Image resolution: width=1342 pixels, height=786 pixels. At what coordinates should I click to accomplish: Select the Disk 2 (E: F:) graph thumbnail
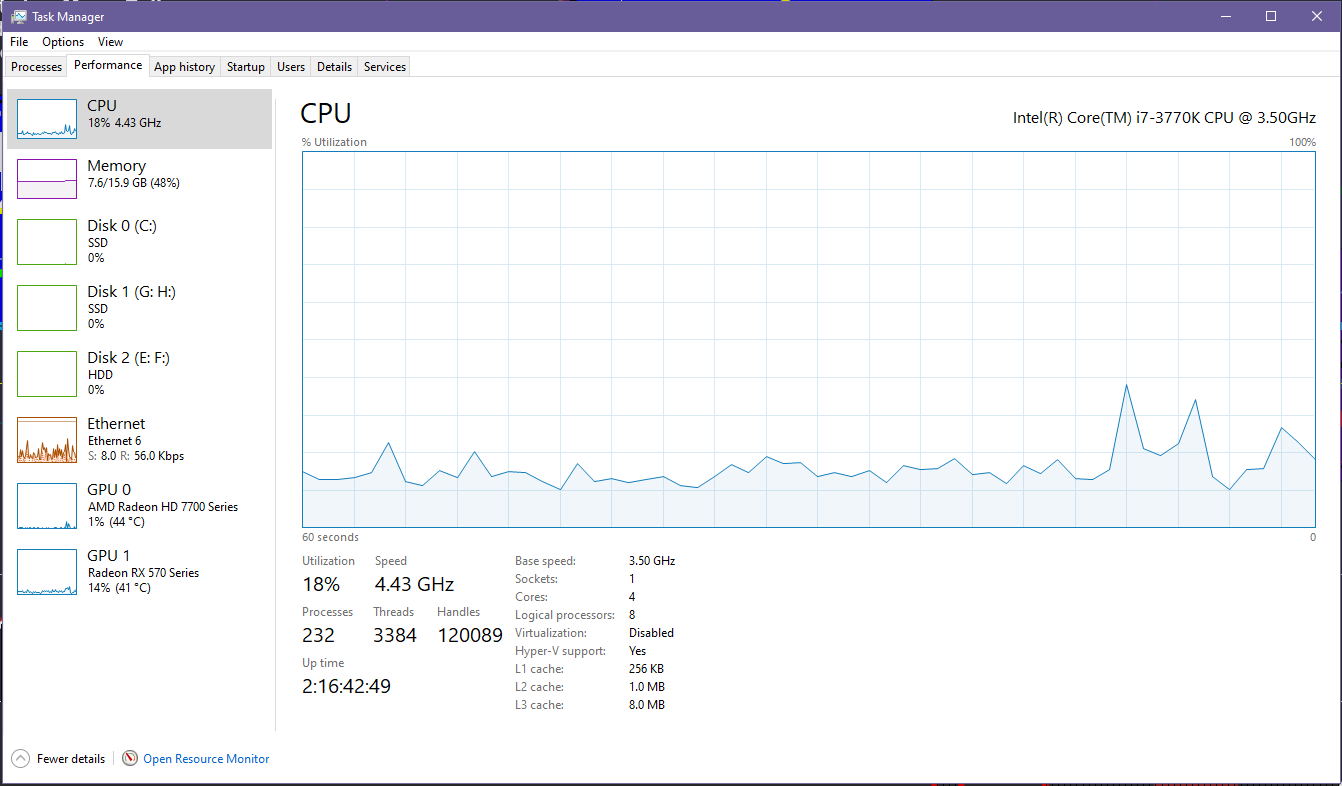pyautogui.click(x=47, y=374)
